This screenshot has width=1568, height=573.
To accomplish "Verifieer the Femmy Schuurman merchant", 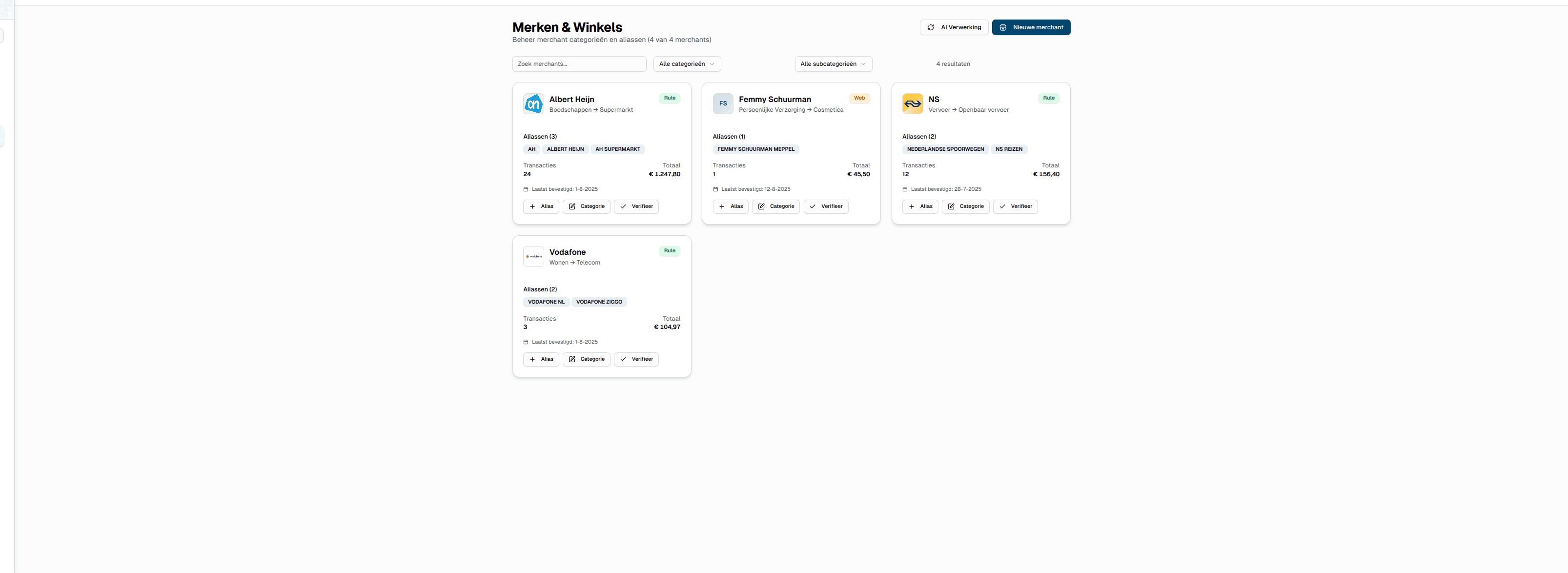I will (x=826, y=206).
